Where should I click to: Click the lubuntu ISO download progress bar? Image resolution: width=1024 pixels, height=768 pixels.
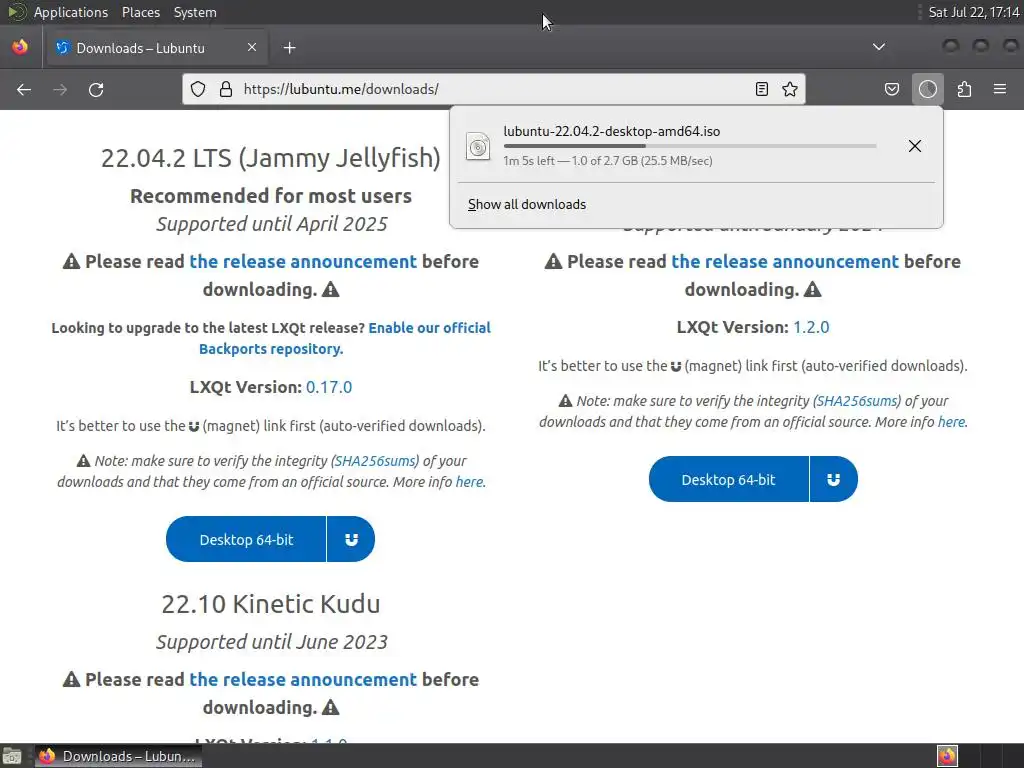coord(690,146)
